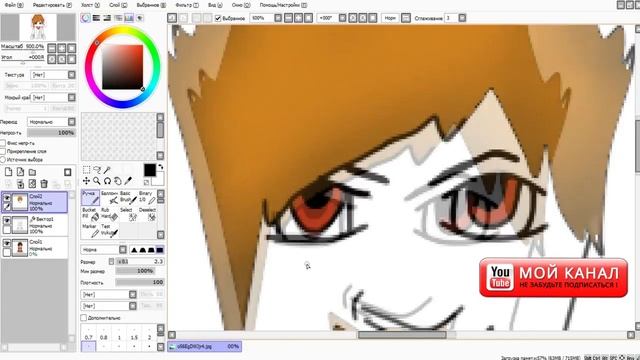The image size is (640, 360).
Task: Select the hand pan tool
Action: pyautogui.click(x=118, y=181)
